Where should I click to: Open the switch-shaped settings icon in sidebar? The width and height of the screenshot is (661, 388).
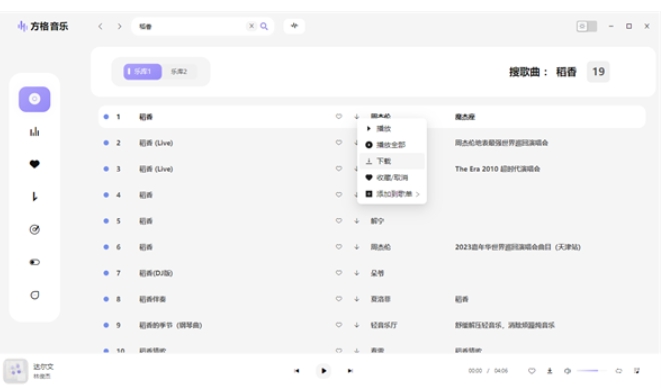coord(35,262)
